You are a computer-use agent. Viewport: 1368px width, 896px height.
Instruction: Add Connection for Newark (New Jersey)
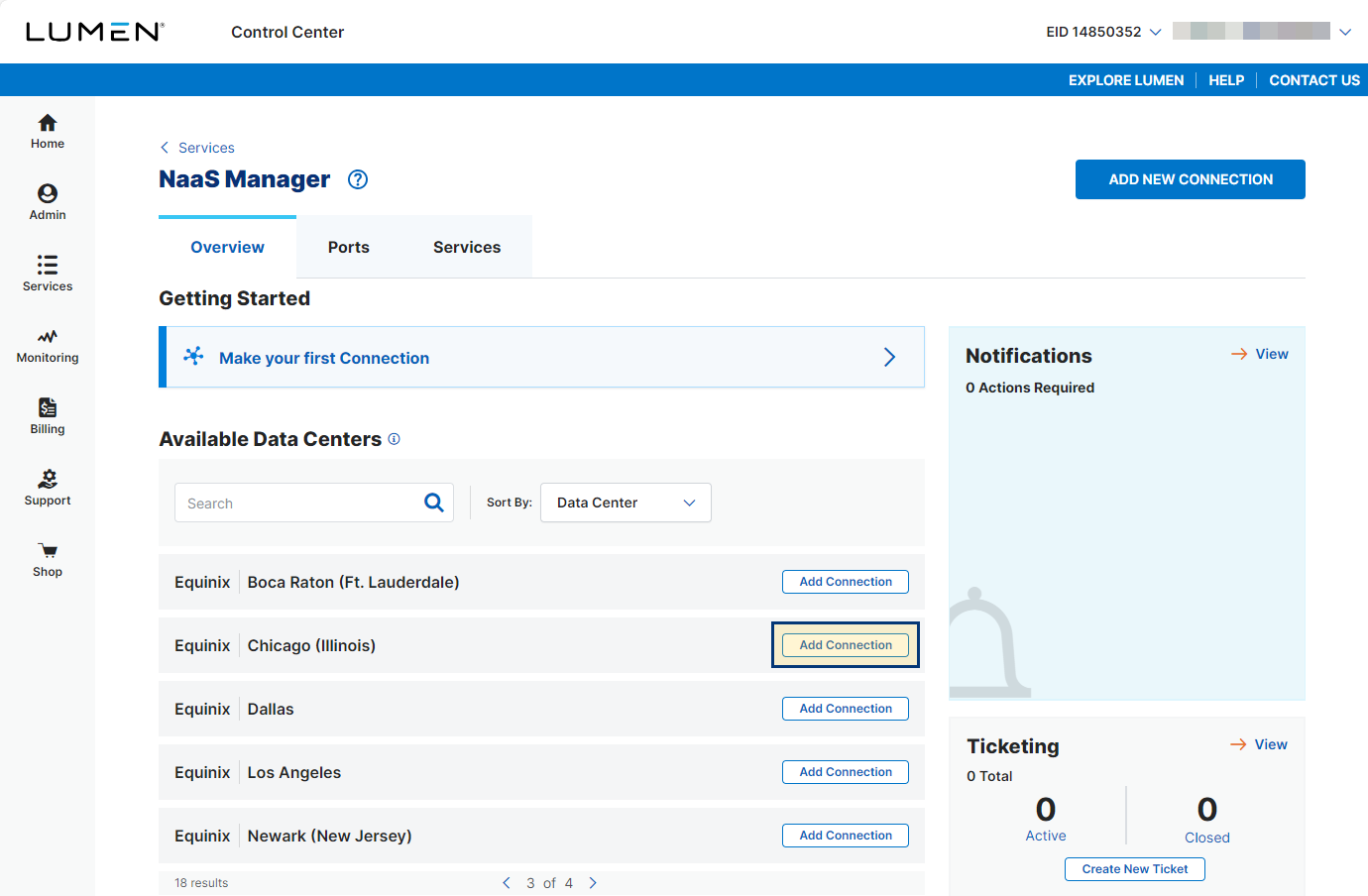[x=846, y=836]
